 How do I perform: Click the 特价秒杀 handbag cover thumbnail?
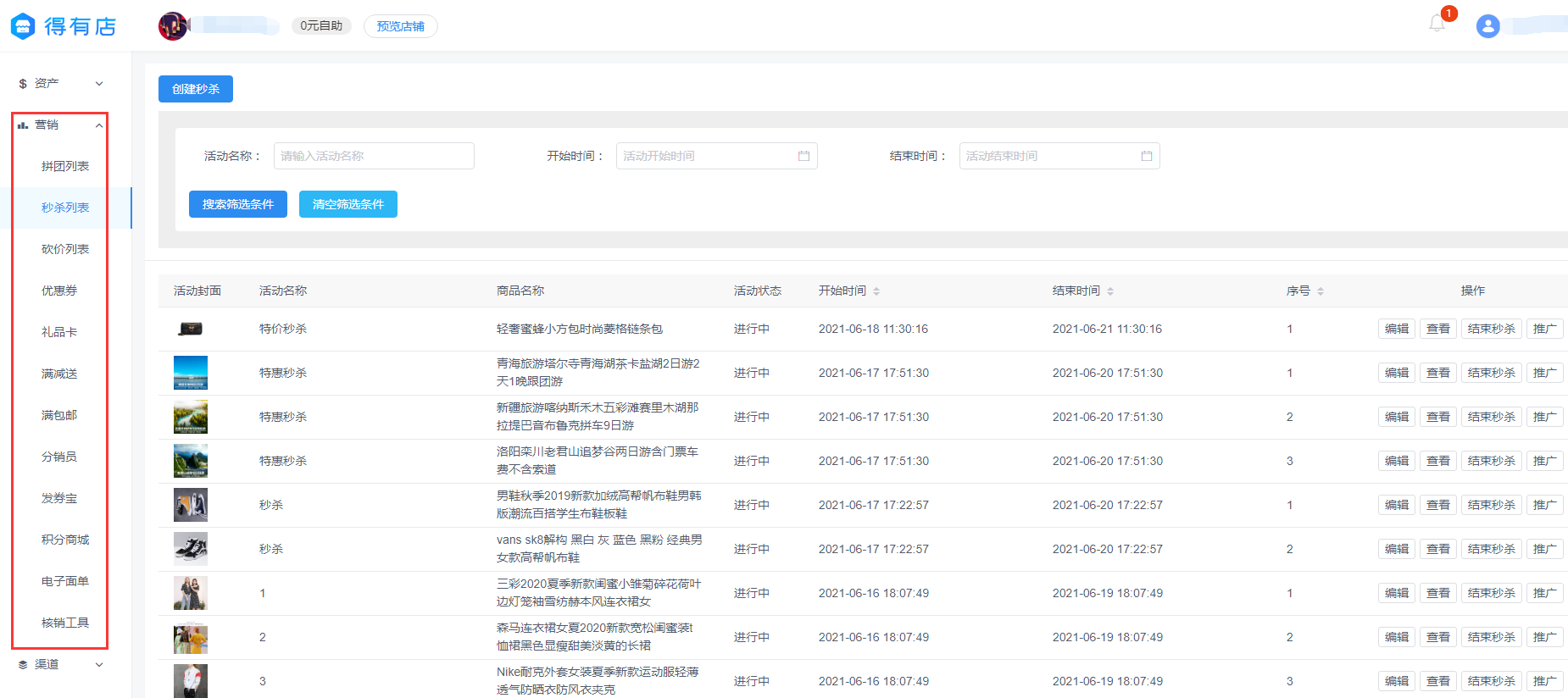coord(191,329)
